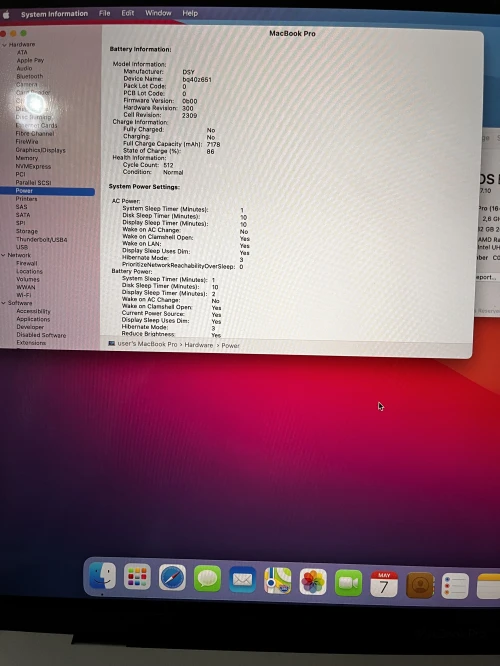This screenshot has height=666, width=500.
Task: Open Calendar from the Dock
Action: [384, 584]
